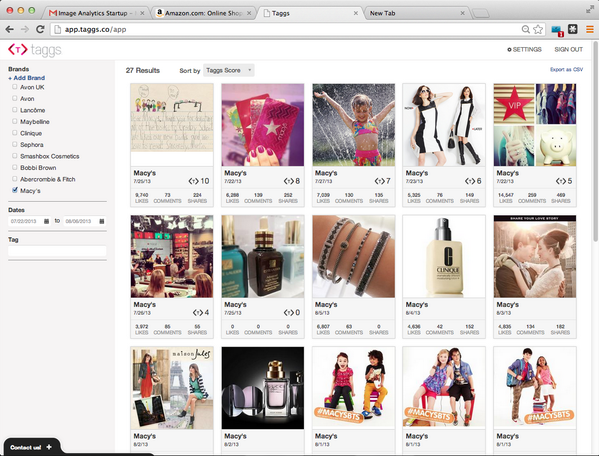Click the + Add Brand link
Image resolution: width=599 pixels, height=456 pixels.
[26, 78]
